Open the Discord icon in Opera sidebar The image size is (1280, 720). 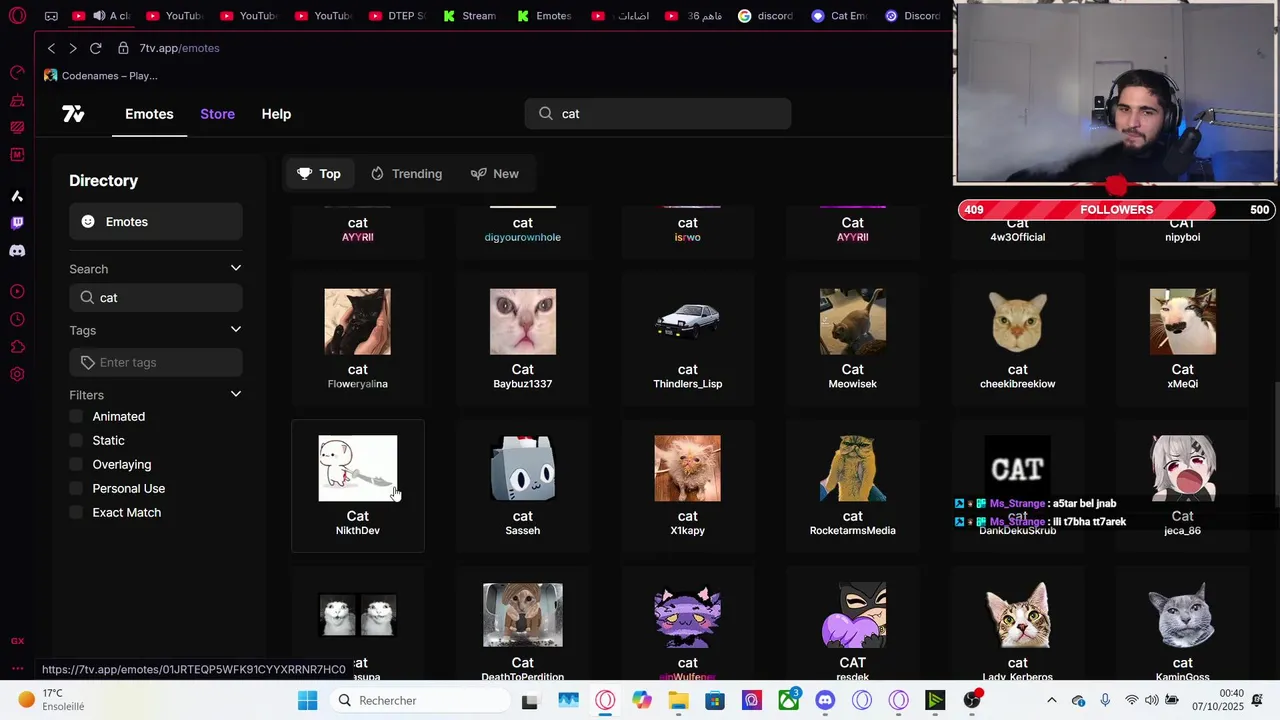coord(17,251)
